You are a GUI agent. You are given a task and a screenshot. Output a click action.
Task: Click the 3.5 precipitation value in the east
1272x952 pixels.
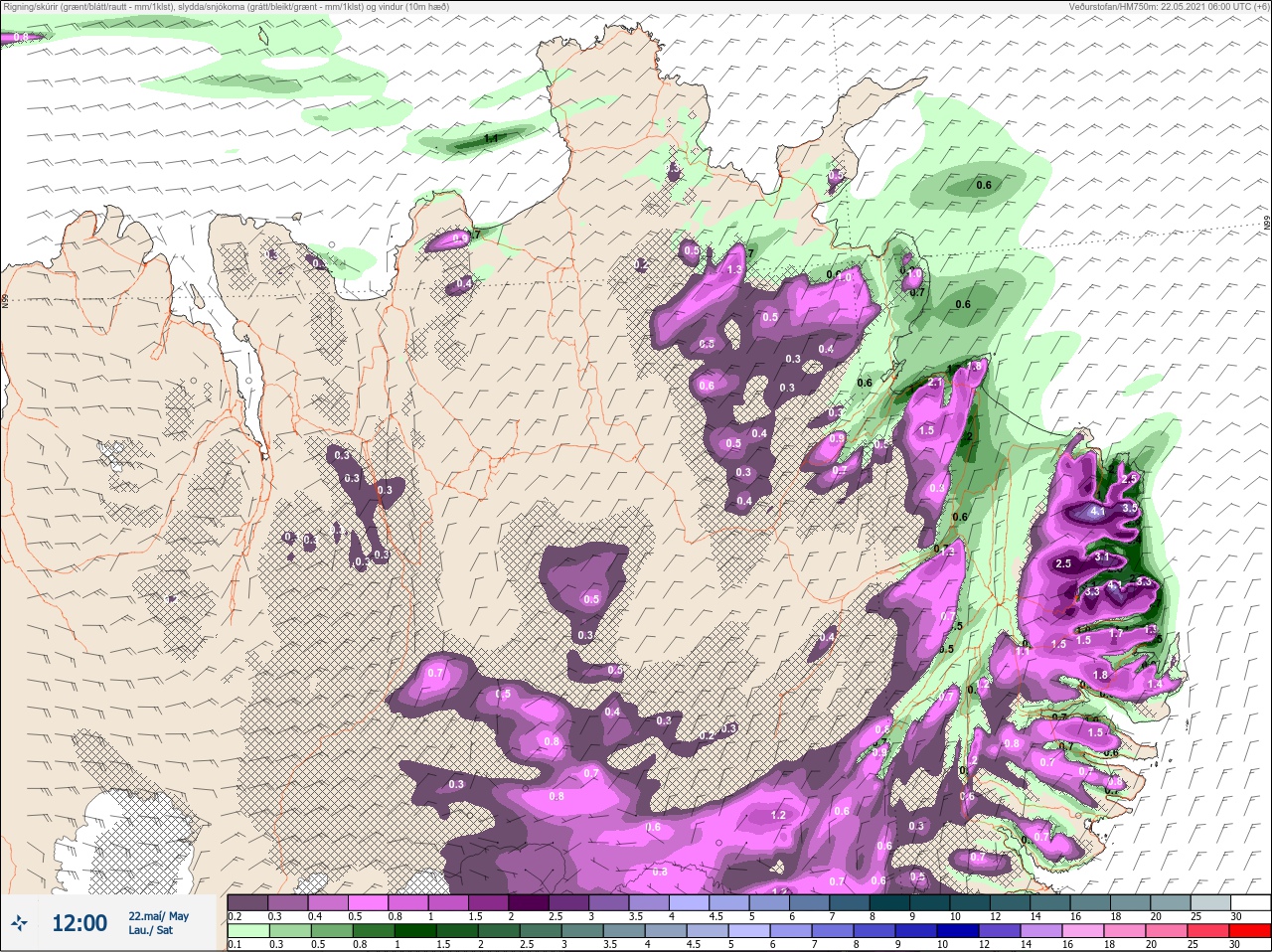click(x=1130, y=508)
